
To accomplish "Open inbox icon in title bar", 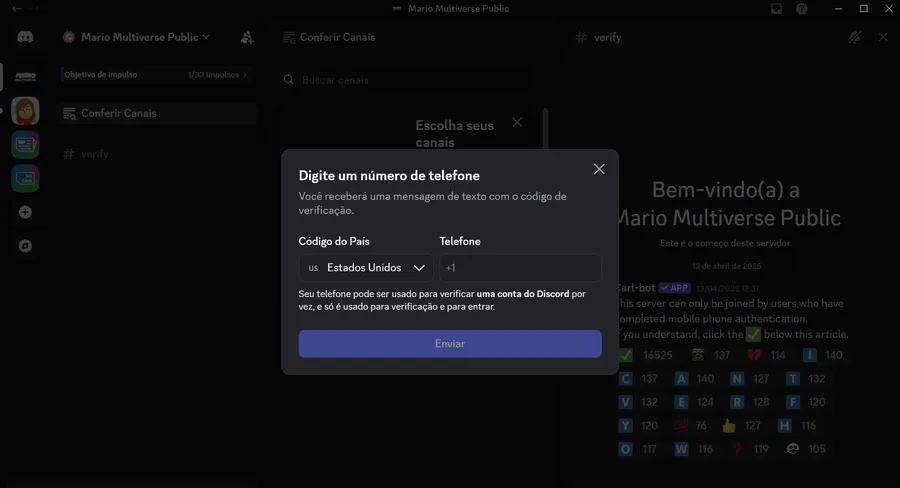I will click(776, 9).
